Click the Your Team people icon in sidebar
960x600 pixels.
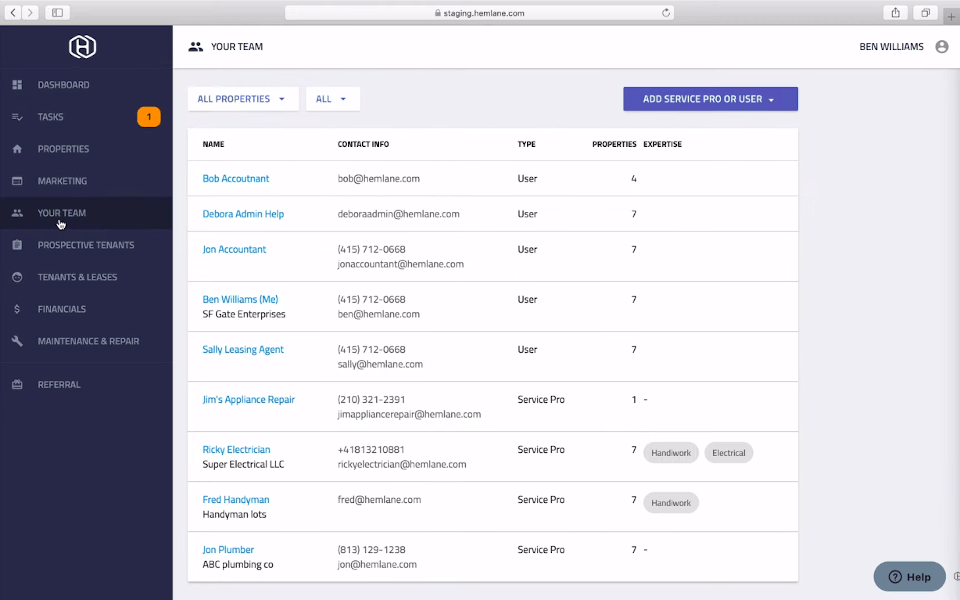(x=17, y=213)
